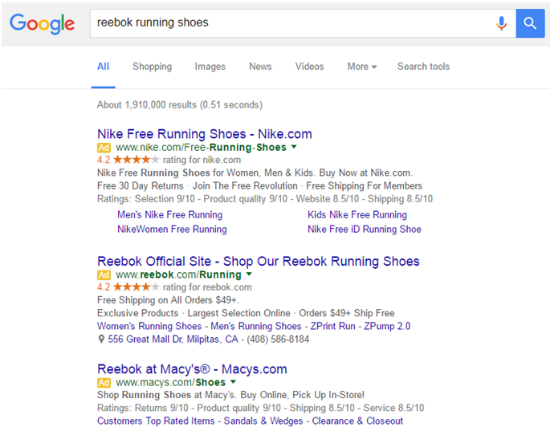Open ZPump 2.0 sitelink
554x431 pixels.
(x=387, y=326)
